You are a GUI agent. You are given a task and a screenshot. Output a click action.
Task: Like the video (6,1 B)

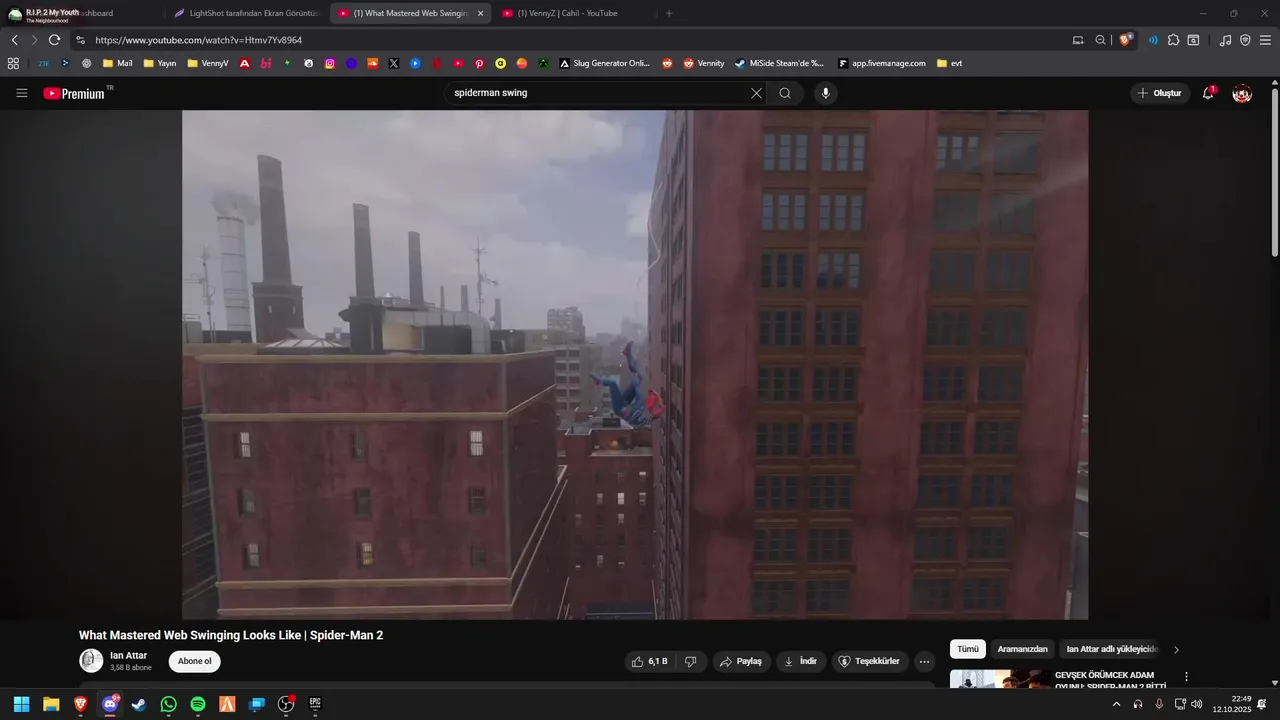coord(650,661)
